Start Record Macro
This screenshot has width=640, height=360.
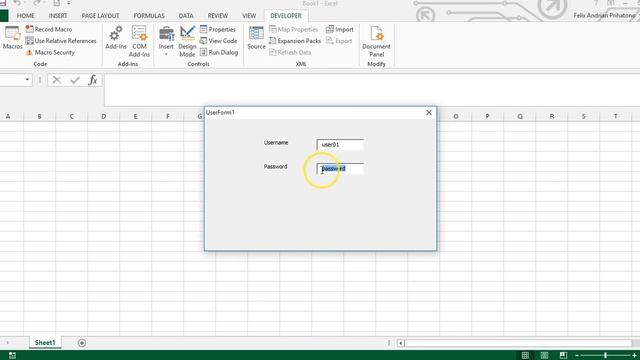coord(49,29)
